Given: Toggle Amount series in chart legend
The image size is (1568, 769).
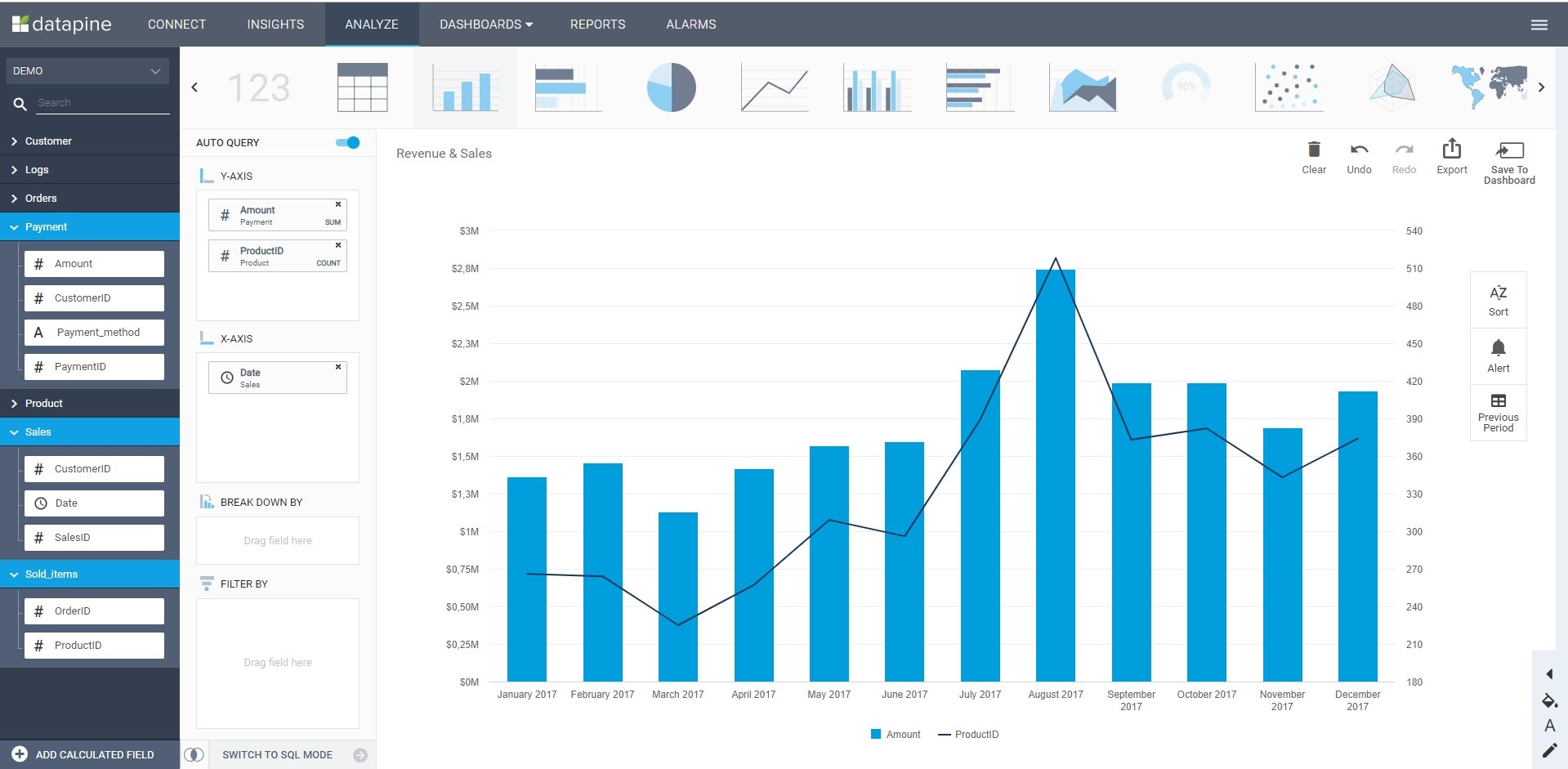Looking at the screenshot, I should click(x=896, y=734).
